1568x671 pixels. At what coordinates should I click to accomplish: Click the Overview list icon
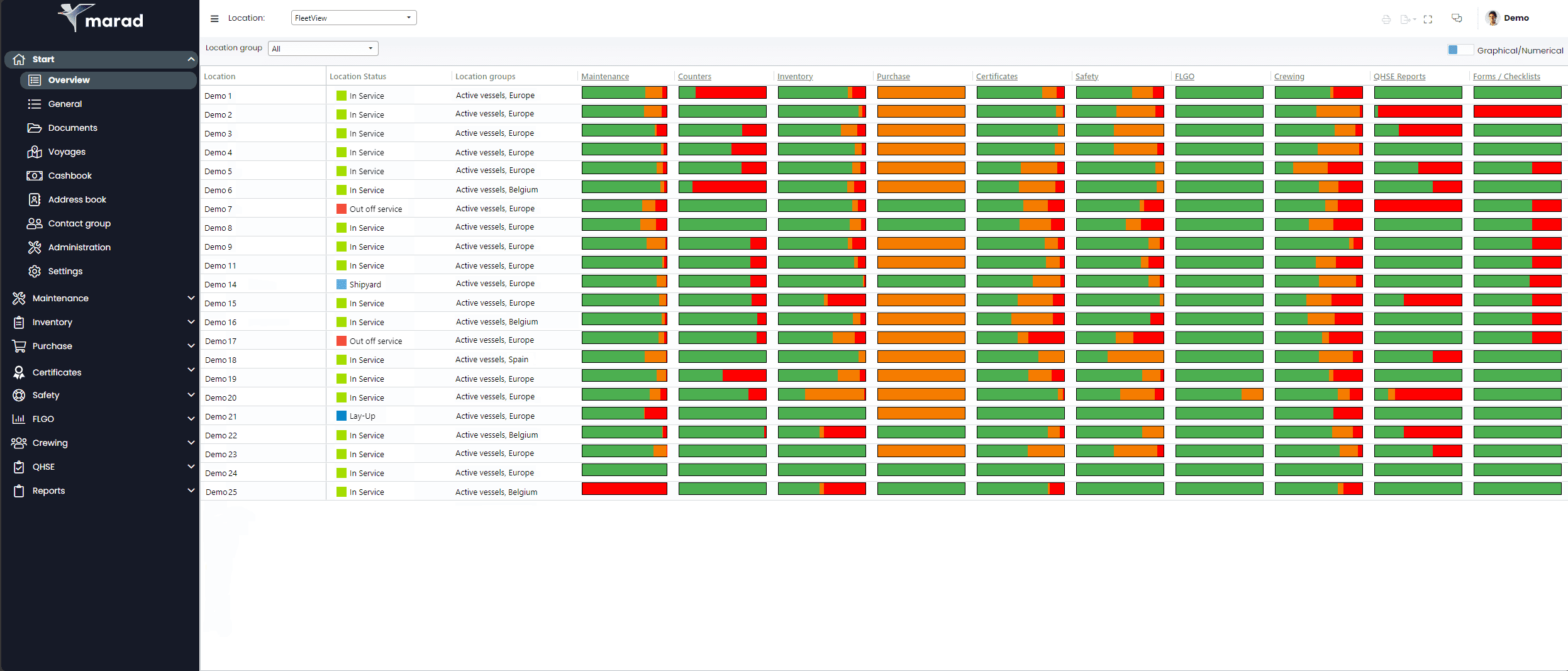(35, 80)
